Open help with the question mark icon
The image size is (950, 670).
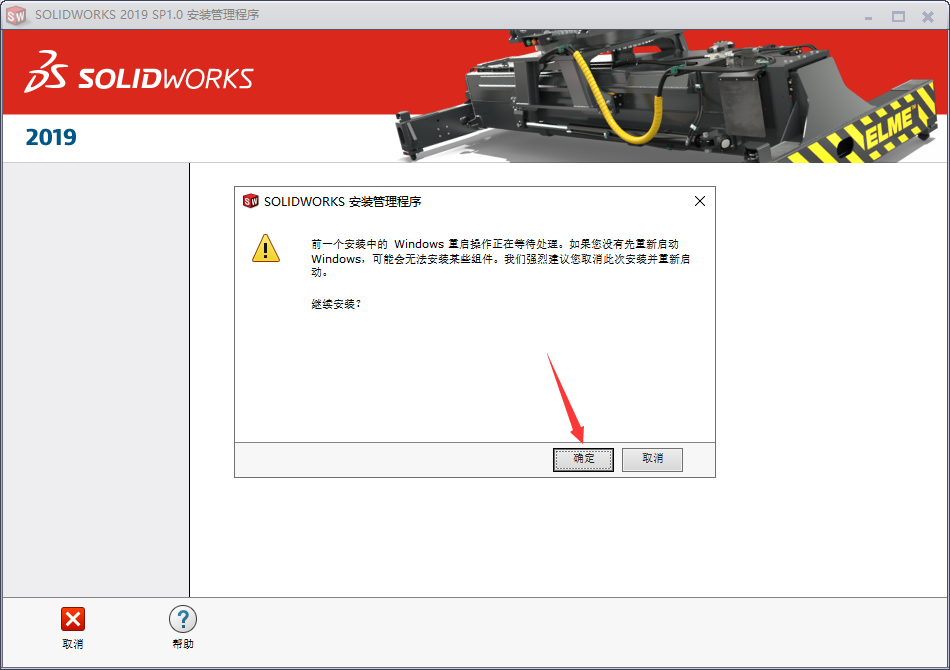[x=182, y=619]
